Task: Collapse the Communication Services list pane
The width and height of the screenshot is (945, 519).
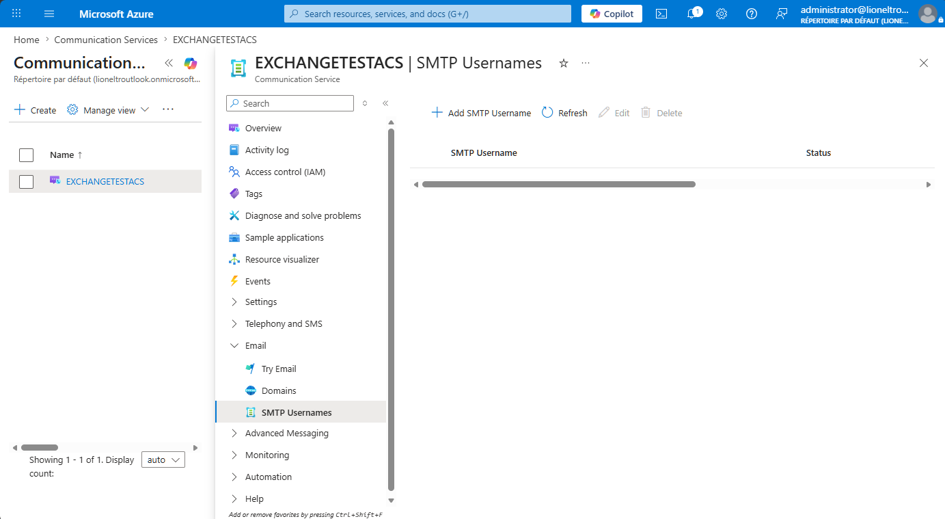Action: pyautogui.click(x=169, y=63)
